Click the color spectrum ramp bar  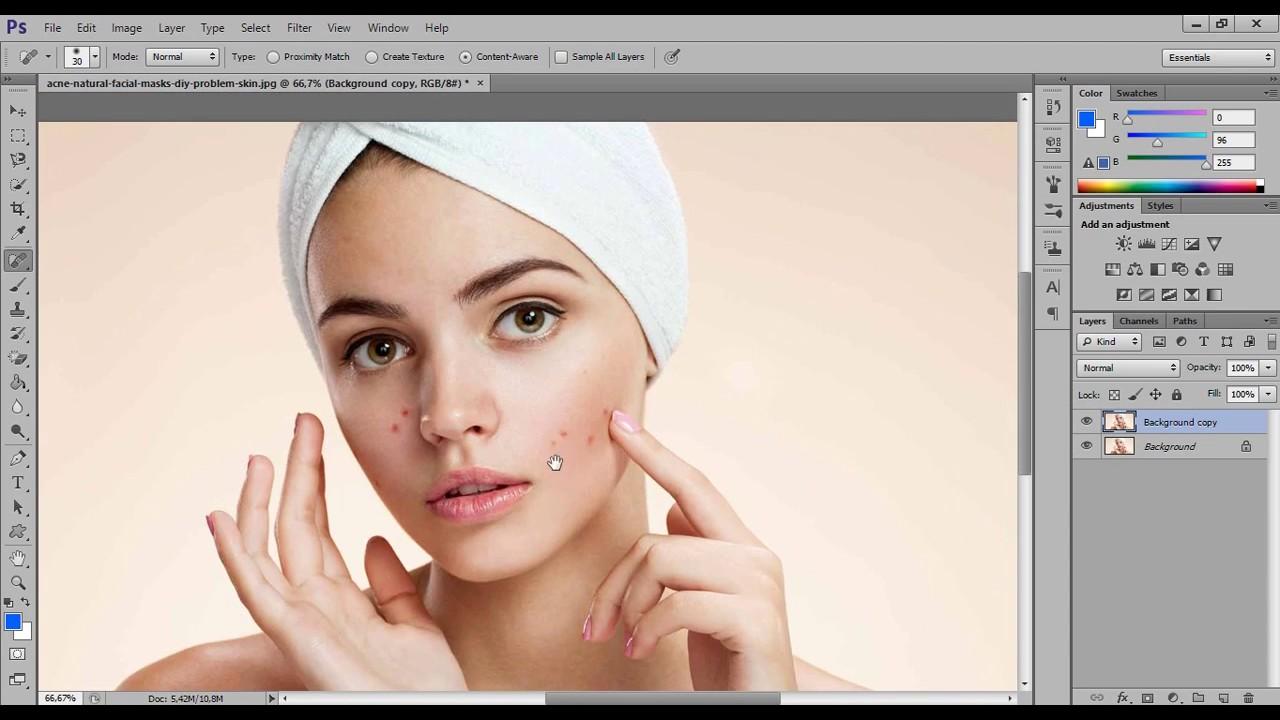click(x=1166, y=186)
